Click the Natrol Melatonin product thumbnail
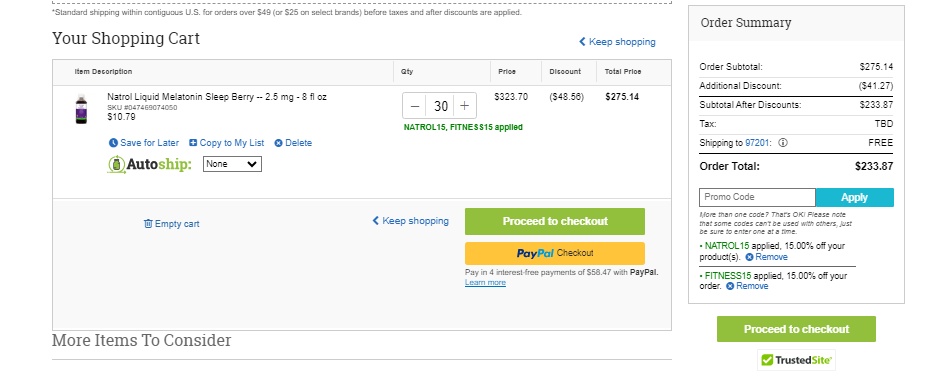This screenshot has width=927, height=371. click(x=81, y=109)
